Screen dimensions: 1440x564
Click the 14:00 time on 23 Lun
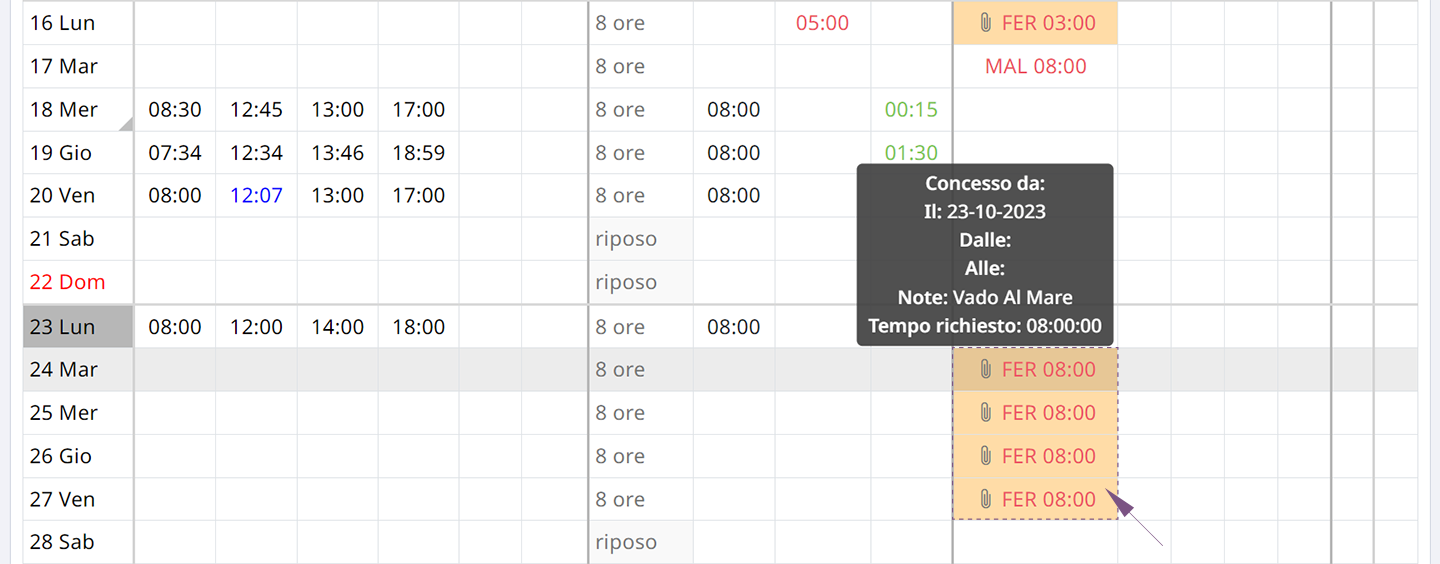pyautogui.click(x=337, y=327)
